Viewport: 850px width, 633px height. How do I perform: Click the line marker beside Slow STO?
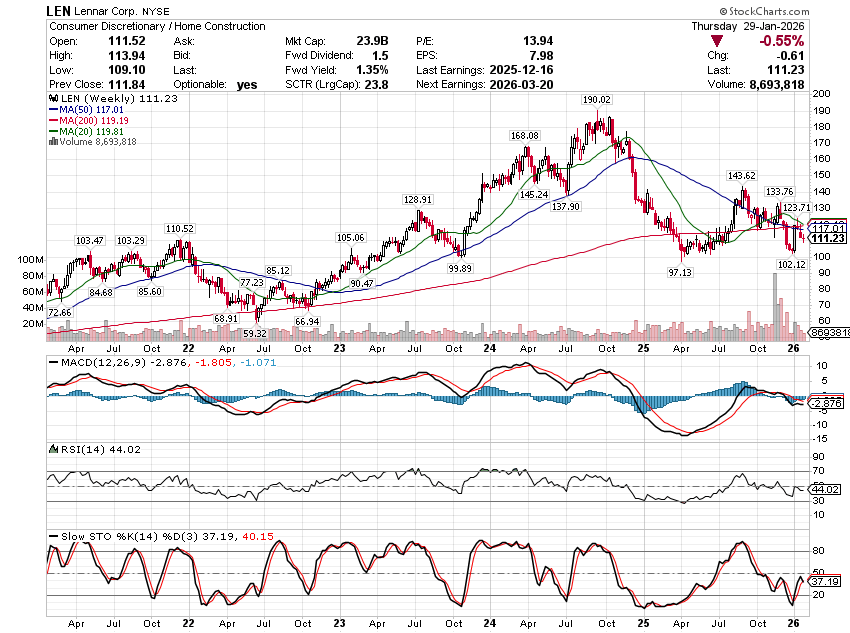coord(53,537)
